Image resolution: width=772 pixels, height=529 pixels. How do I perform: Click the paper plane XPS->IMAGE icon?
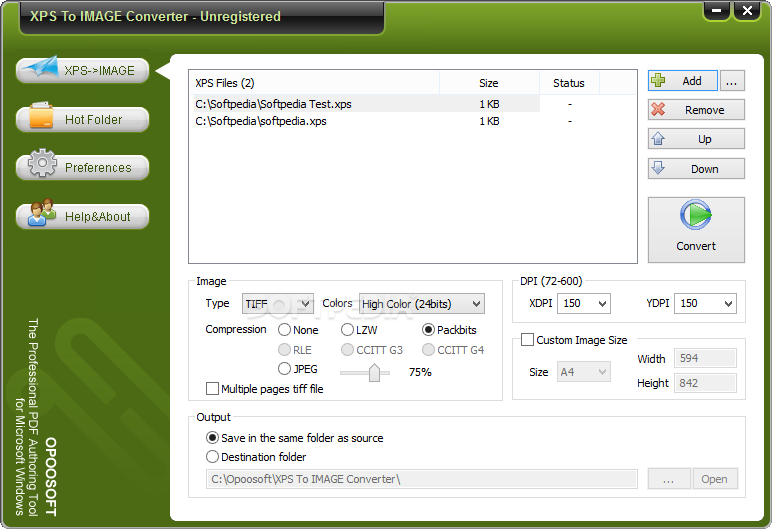tap(42, 67)
